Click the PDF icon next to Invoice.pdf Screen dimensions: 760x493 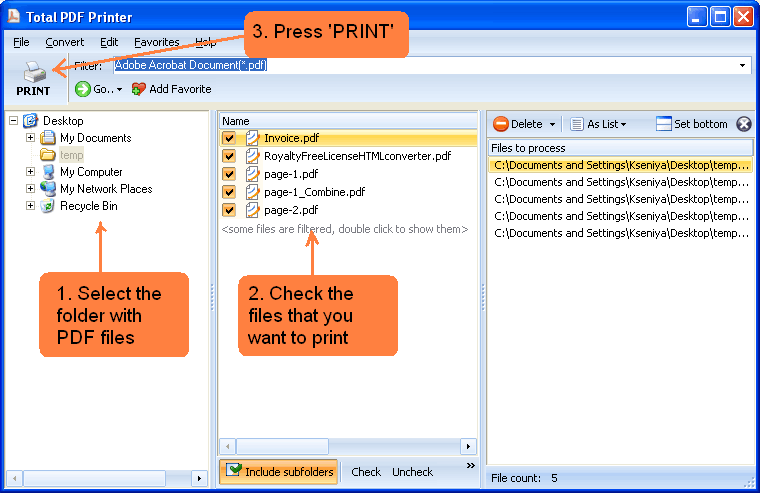252,138
